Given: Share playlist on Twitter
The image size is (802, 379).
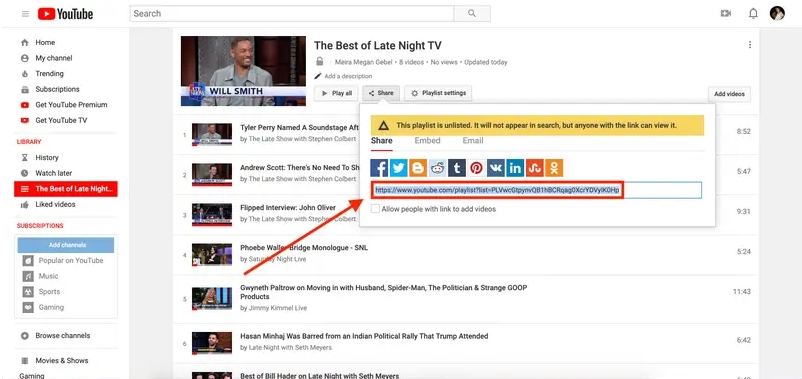Looking at the screenshot, I should coord(398,168).
